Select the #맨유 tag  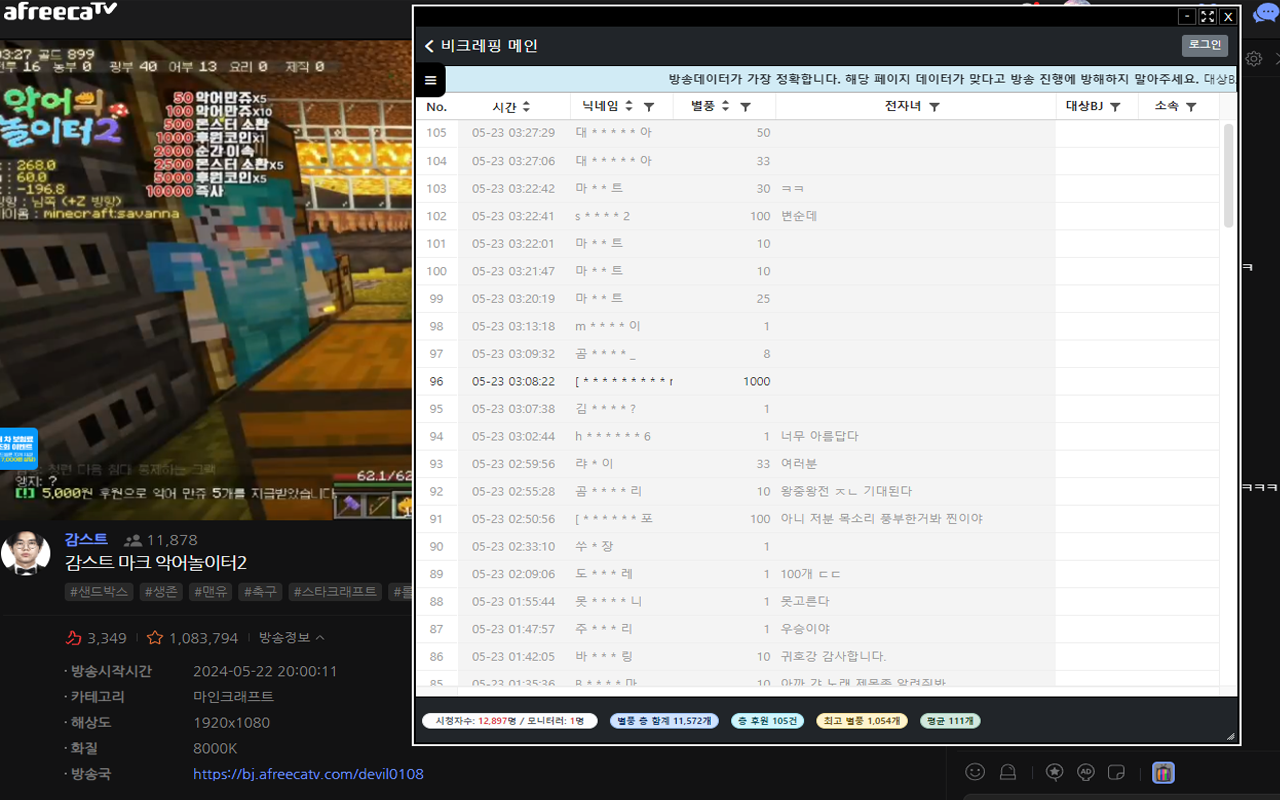(210, 592)
